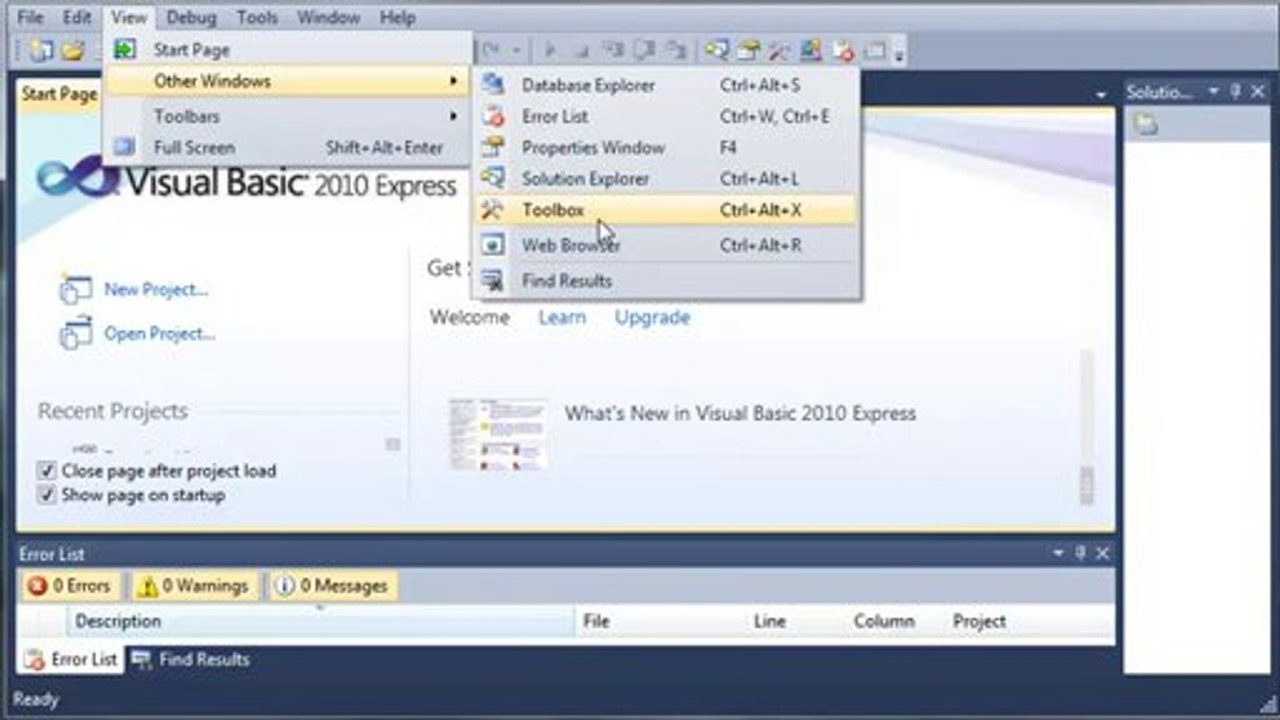Click the New Project toolbar icon
This screenshot has width=1280, height=720.
pos(41,50)
